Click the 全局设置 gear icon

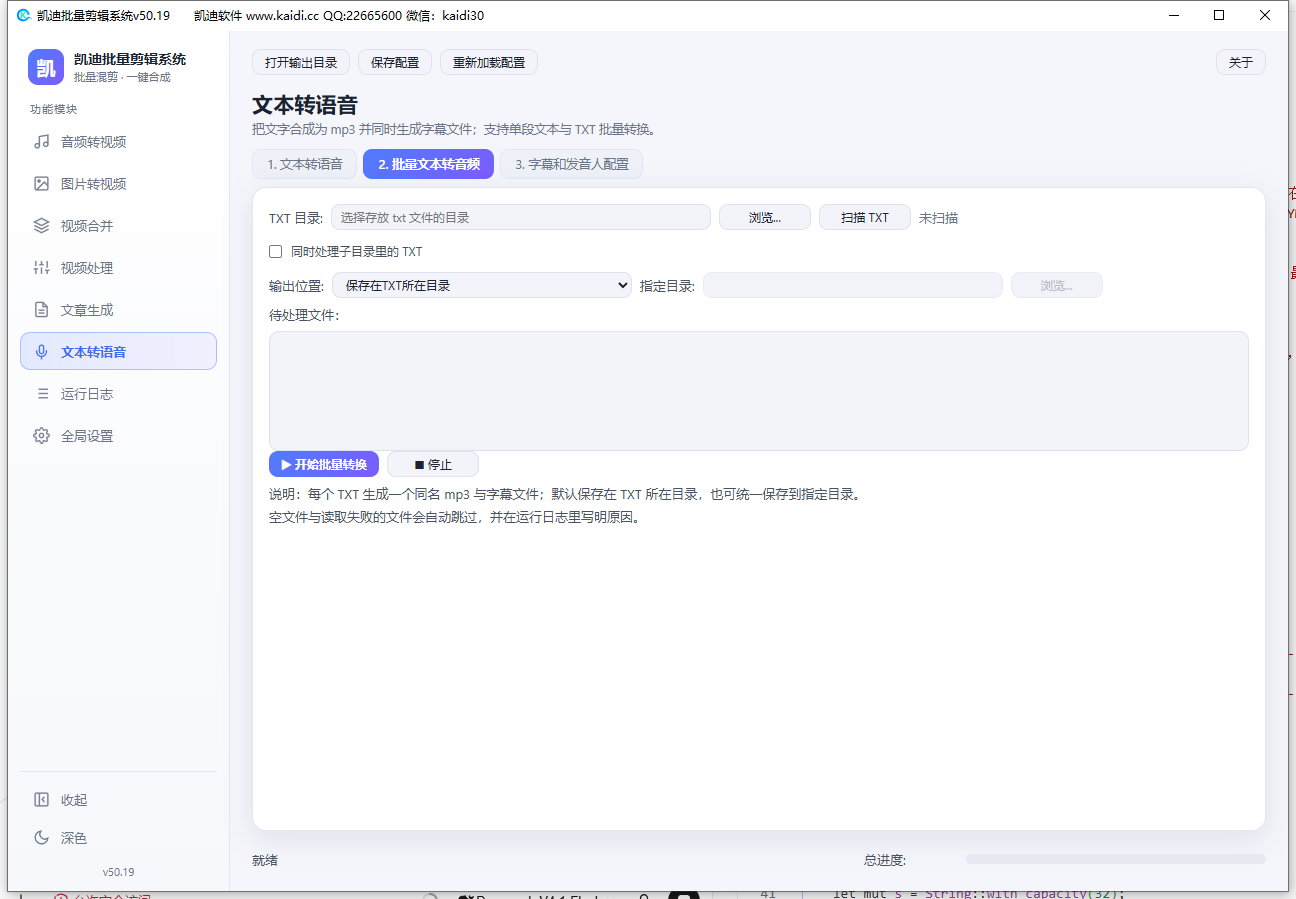[x=41, y=436]
